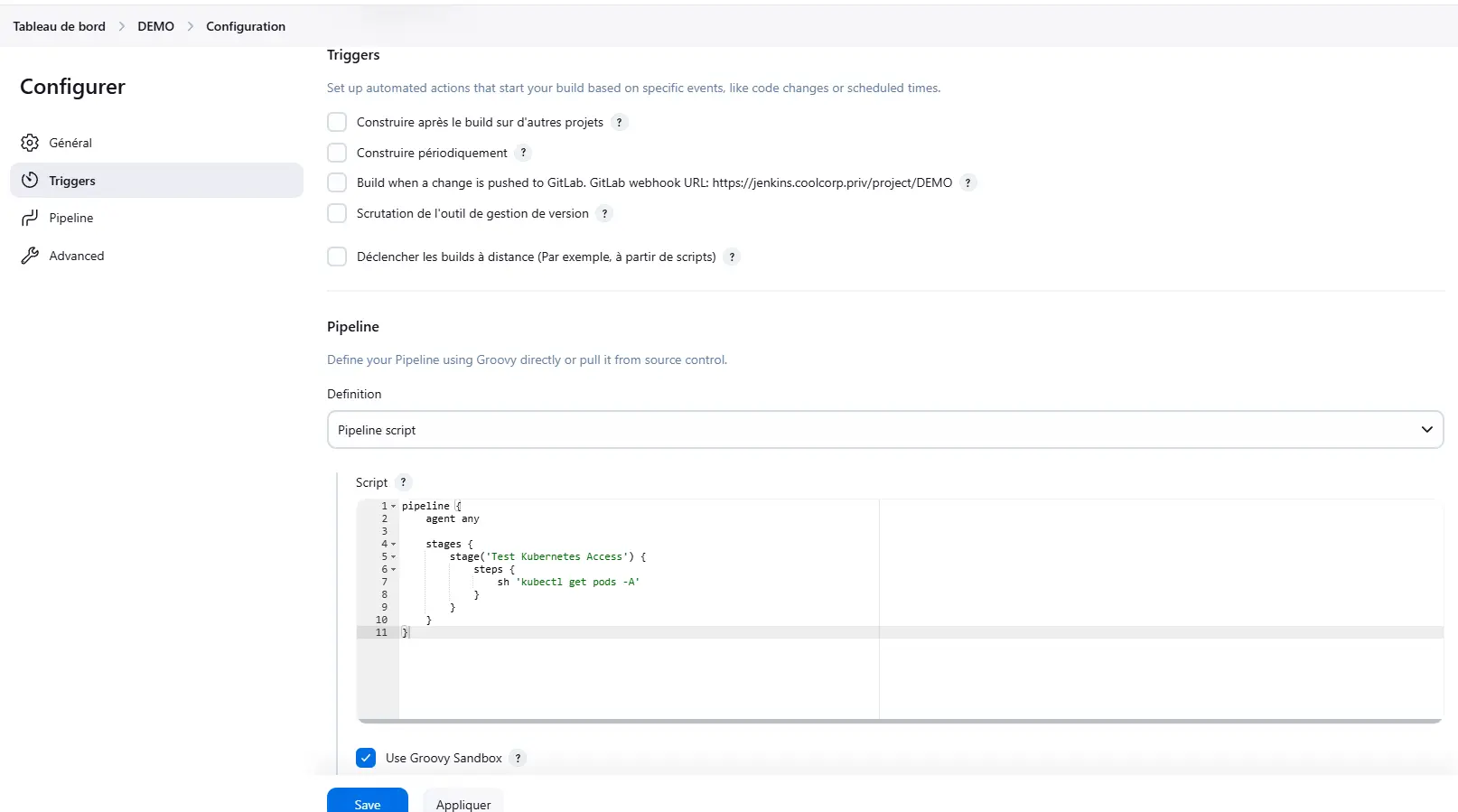Viewport: 1458px width, 812px height.
Task: Open help for GitLab webhook trigger
Action: (x=967, y=182)
